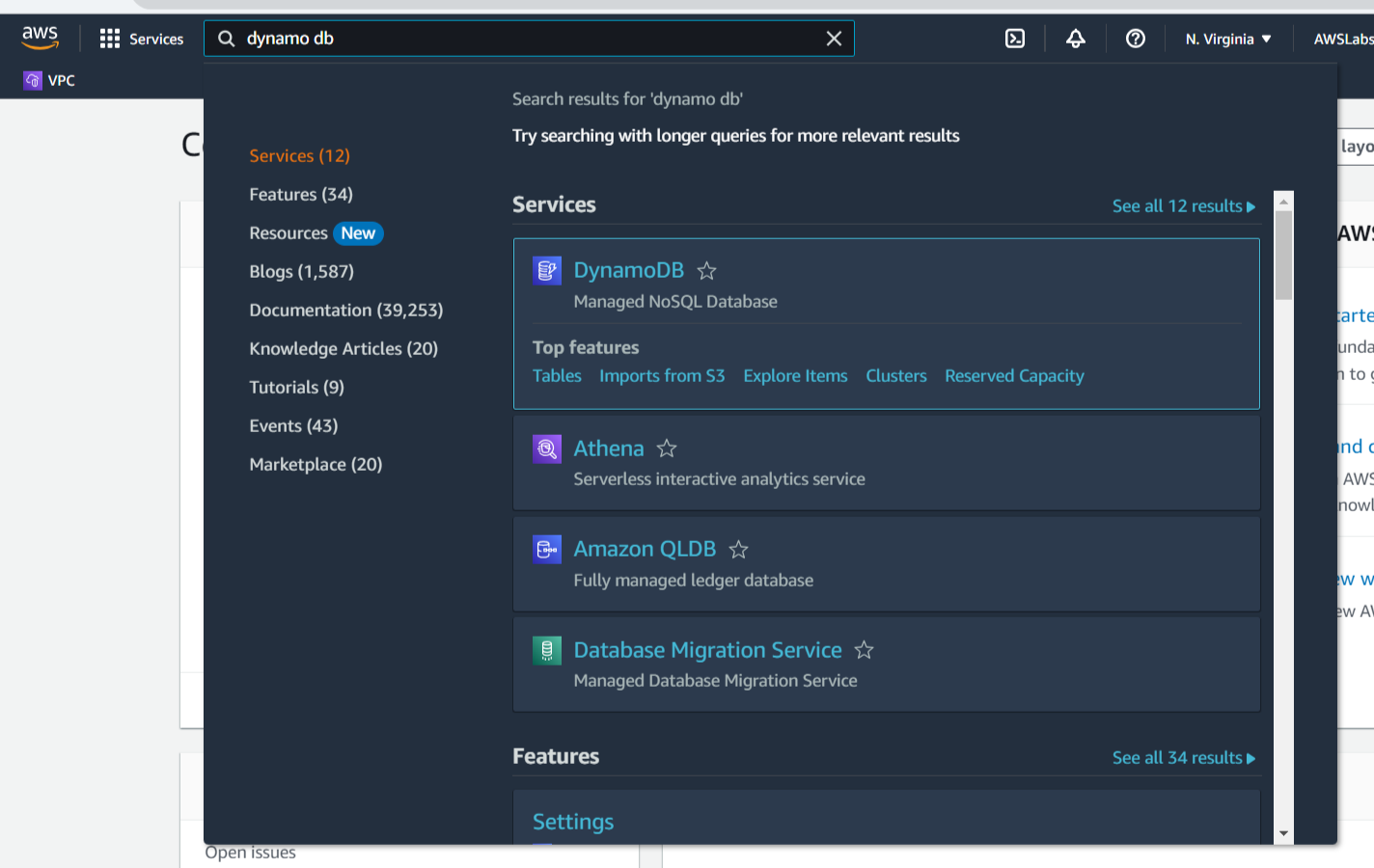Click the Database Migration Service icon
The height and width of the screenshot is (868, 1374).
[x=547, y=650]
